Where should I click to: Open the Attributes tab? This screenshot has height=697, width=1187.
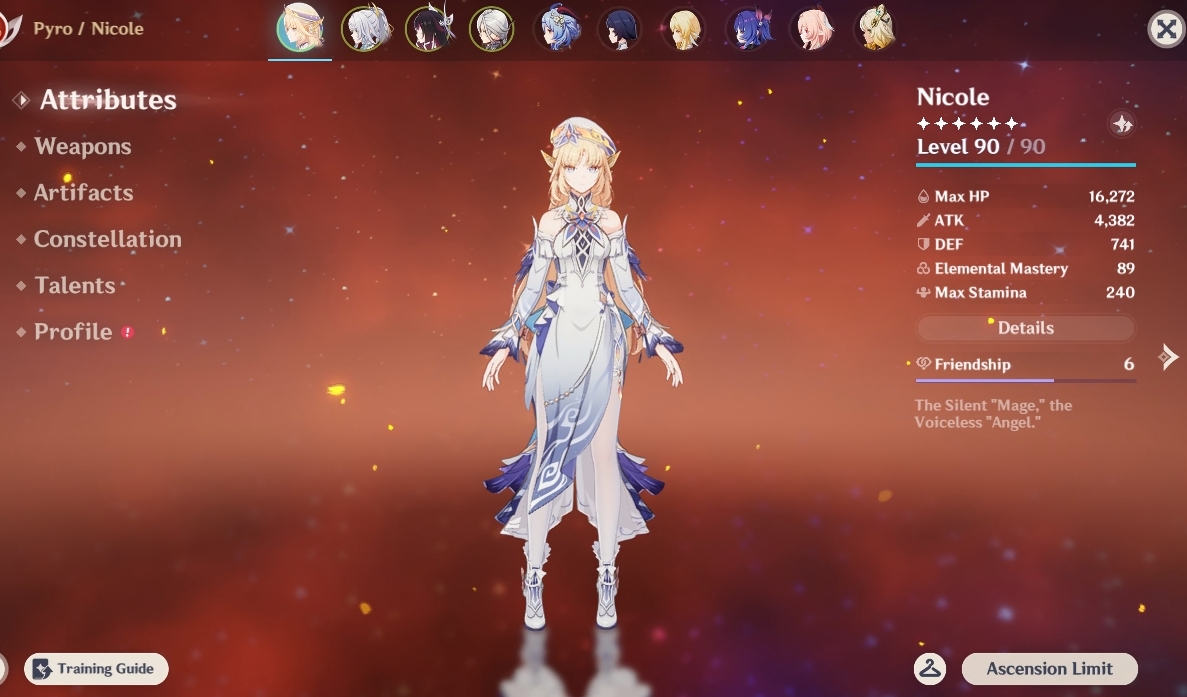(x=107, y=100)
